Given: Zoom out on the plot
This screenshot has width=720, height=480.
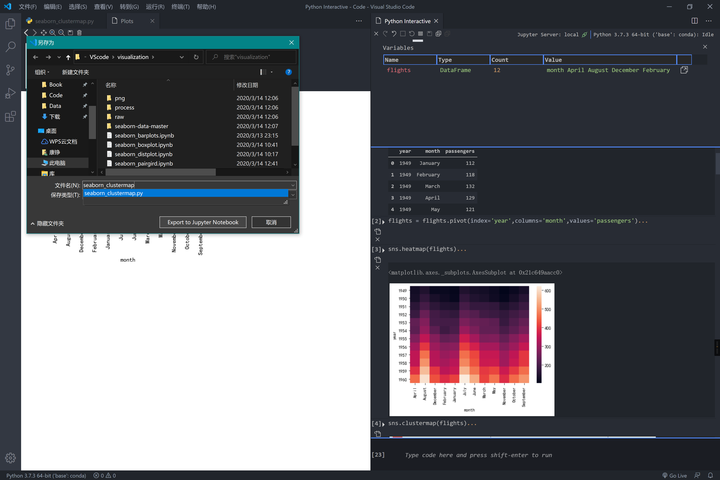Looking at the screenshot, I should pos(61,33).
